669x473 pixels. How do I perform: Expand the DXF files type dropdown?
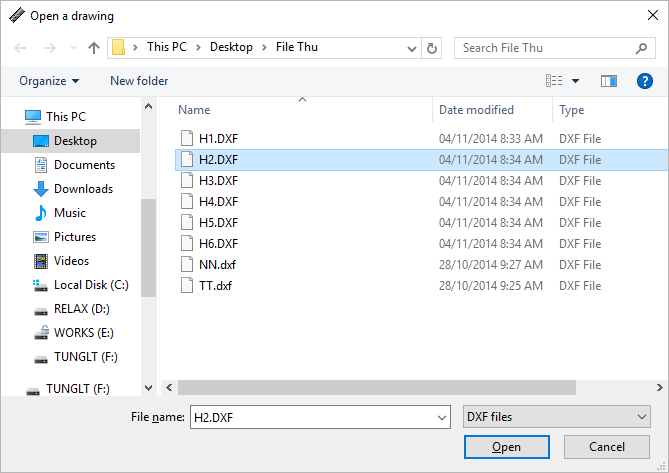[x=557, y=416]
